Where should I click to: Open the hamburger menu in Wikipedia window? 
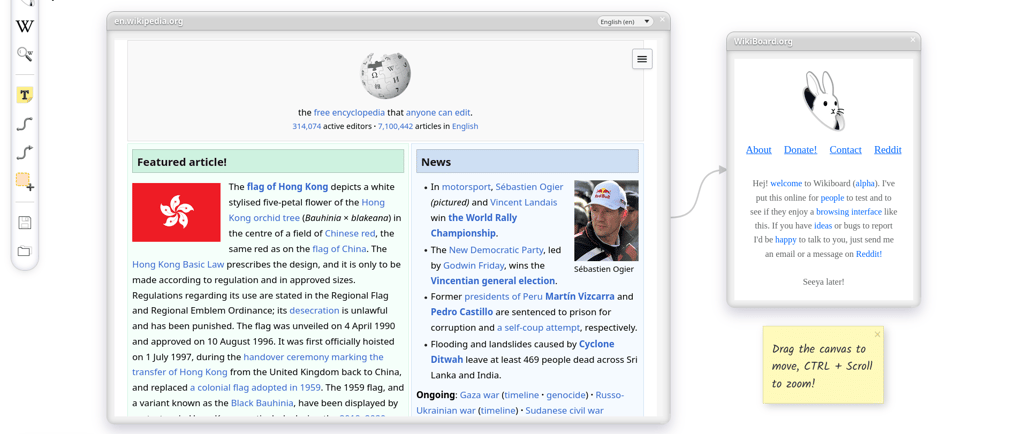[x=642, y=59]
